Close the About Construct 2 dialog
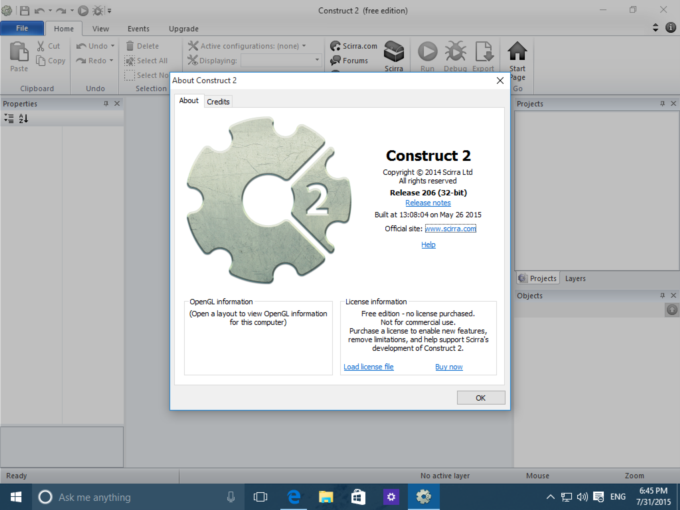Image resolution: width=680 pixels, height=510 pixels. point(500,81)
